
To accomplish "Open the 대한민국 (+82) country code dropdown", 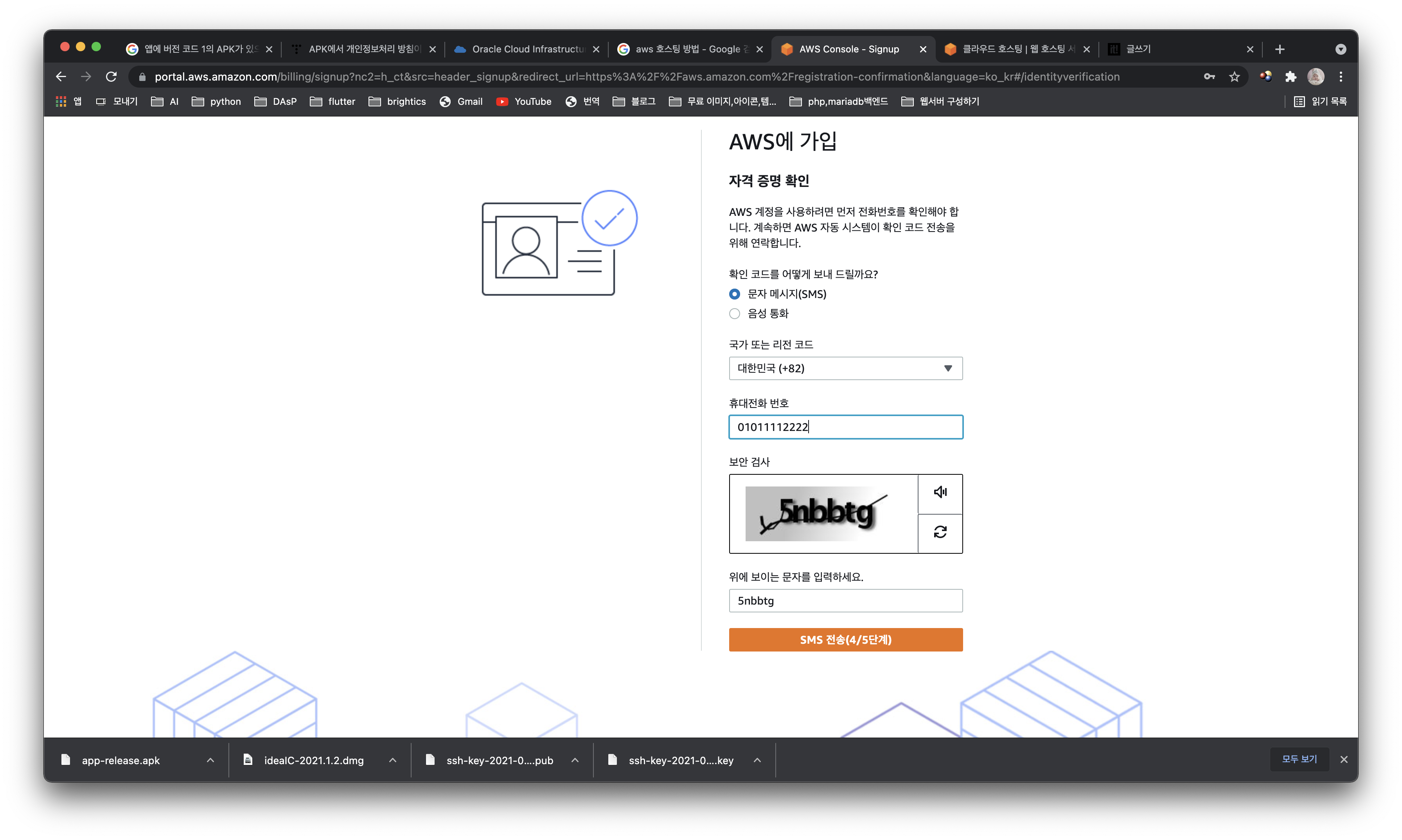I will tap(845, 368).
